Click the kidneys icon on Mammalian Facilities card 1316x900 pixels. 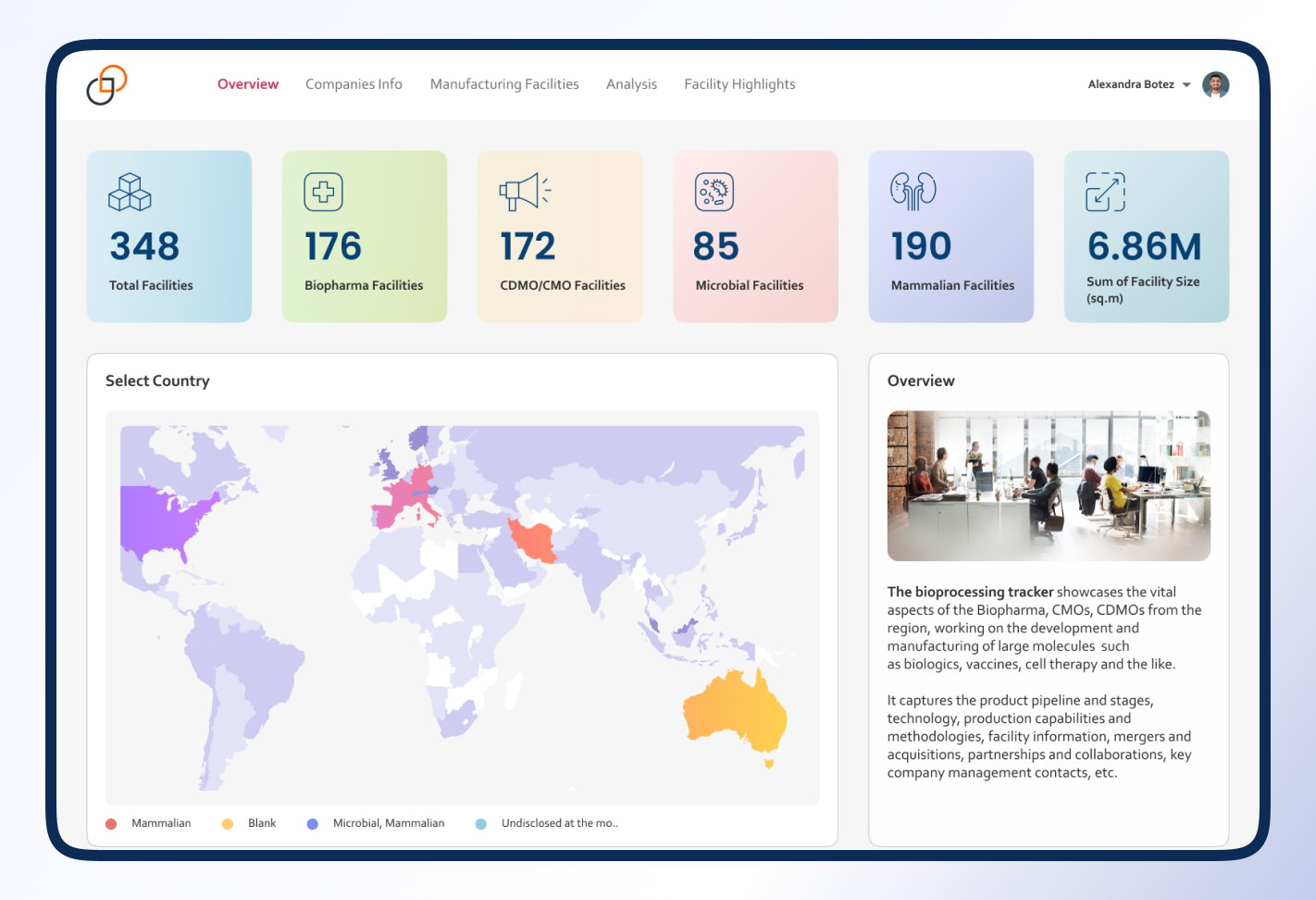tap(913, 191)
